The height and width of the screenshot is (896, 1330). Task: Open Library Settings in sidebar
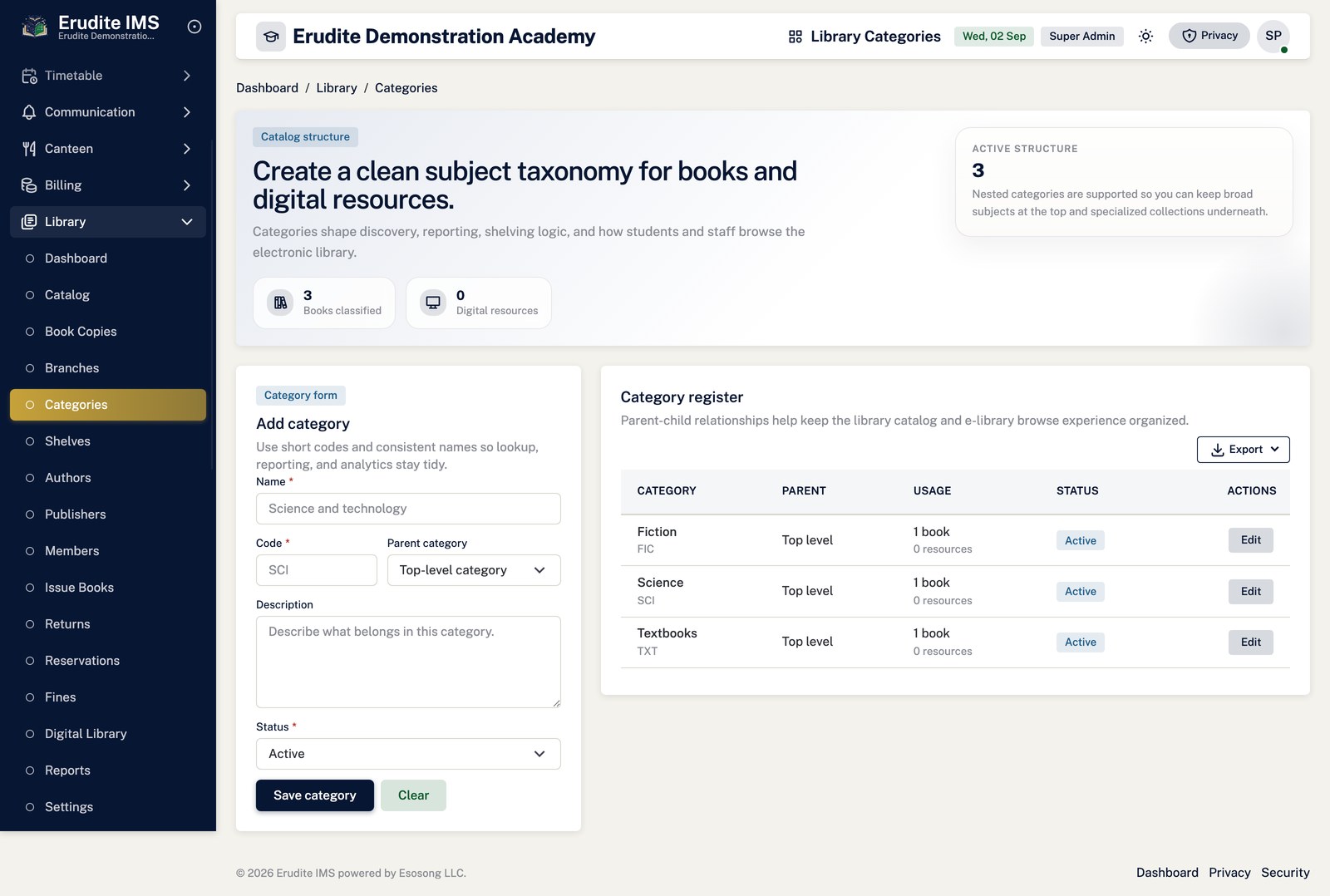[108, 807]
